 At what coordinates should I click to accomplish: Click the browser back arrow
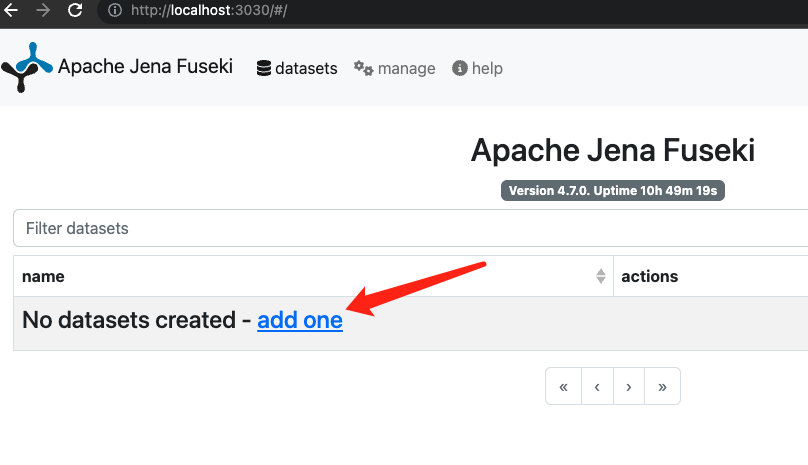(11, 12)
